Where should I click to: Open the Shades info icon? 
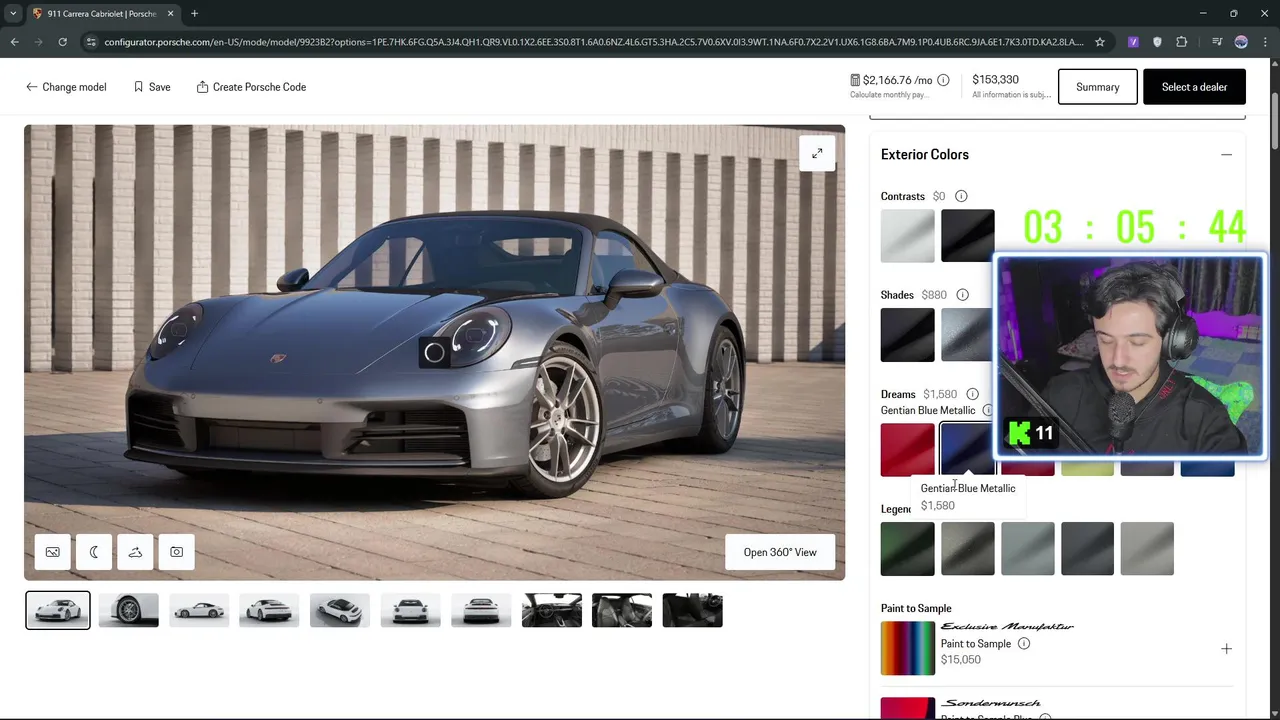tap(962, 295)
